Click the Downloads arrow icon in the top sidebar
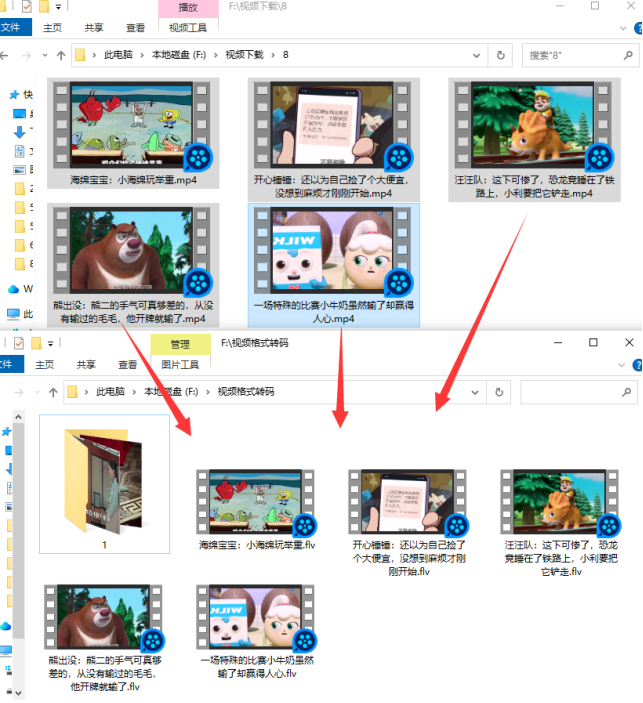 (x=19, y=132)
